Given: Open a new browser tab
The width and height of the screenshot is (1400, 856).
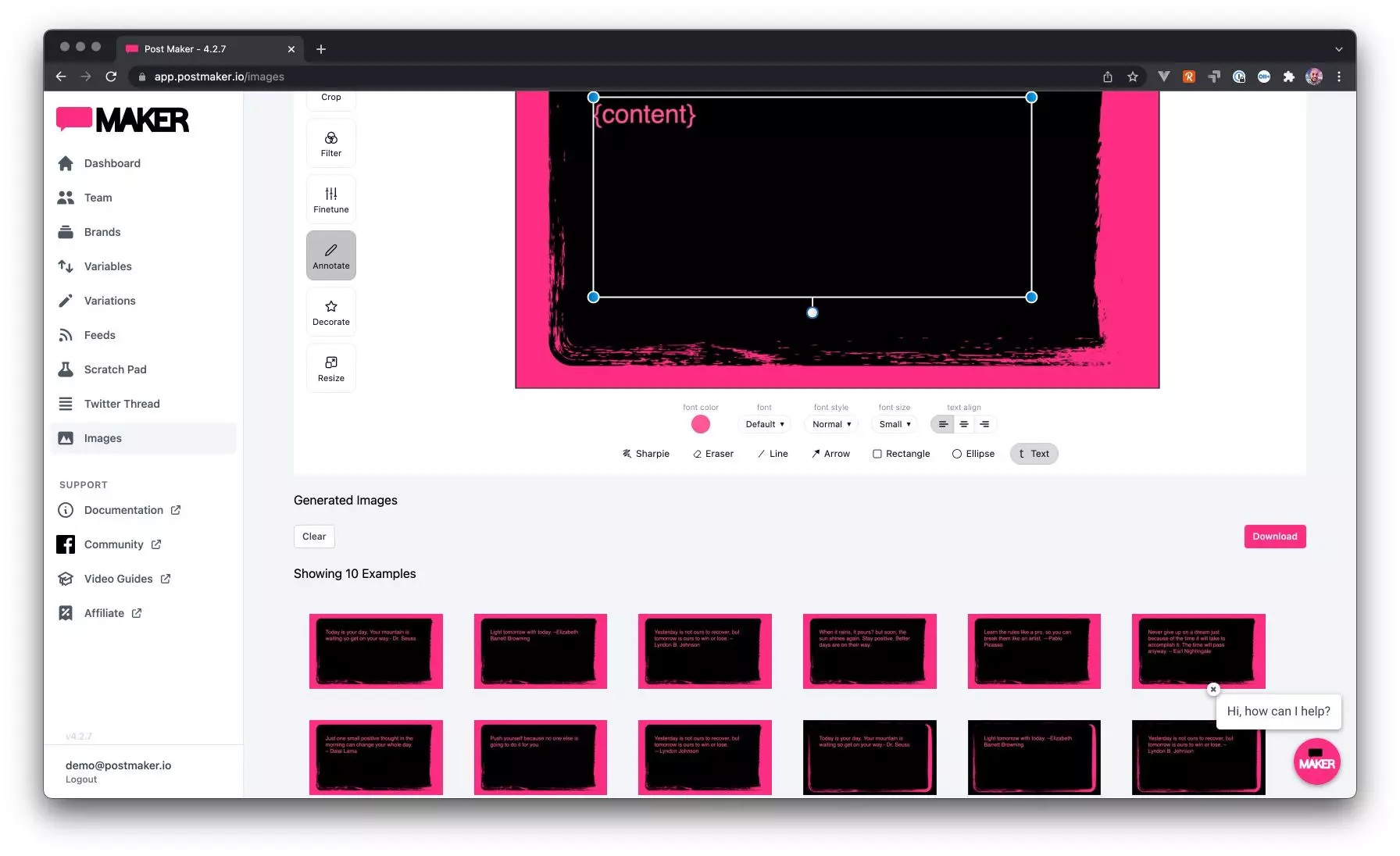Looking at the screenshot, I should [x=321, y=49].
